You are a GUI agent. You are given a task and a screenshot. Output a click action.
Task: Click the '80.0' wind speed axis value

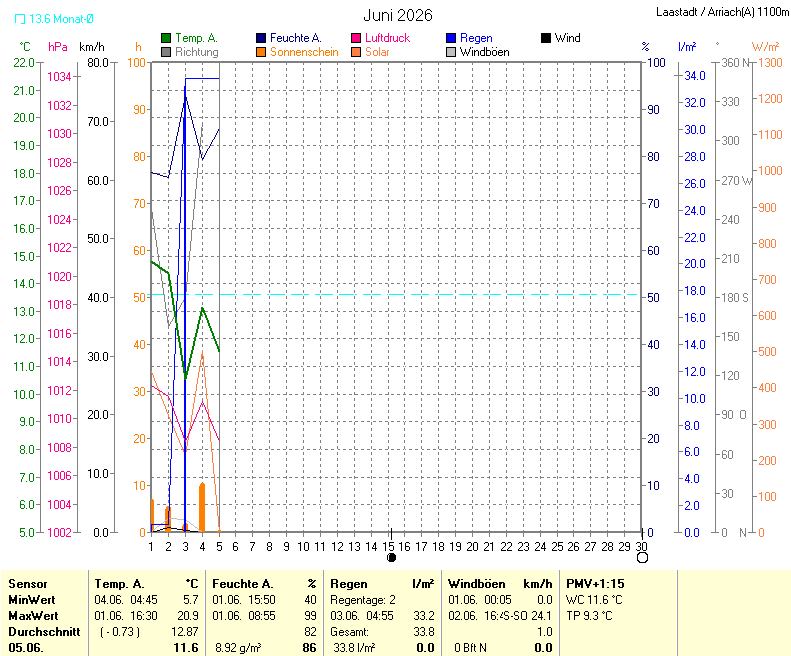(x=98, y=63)
